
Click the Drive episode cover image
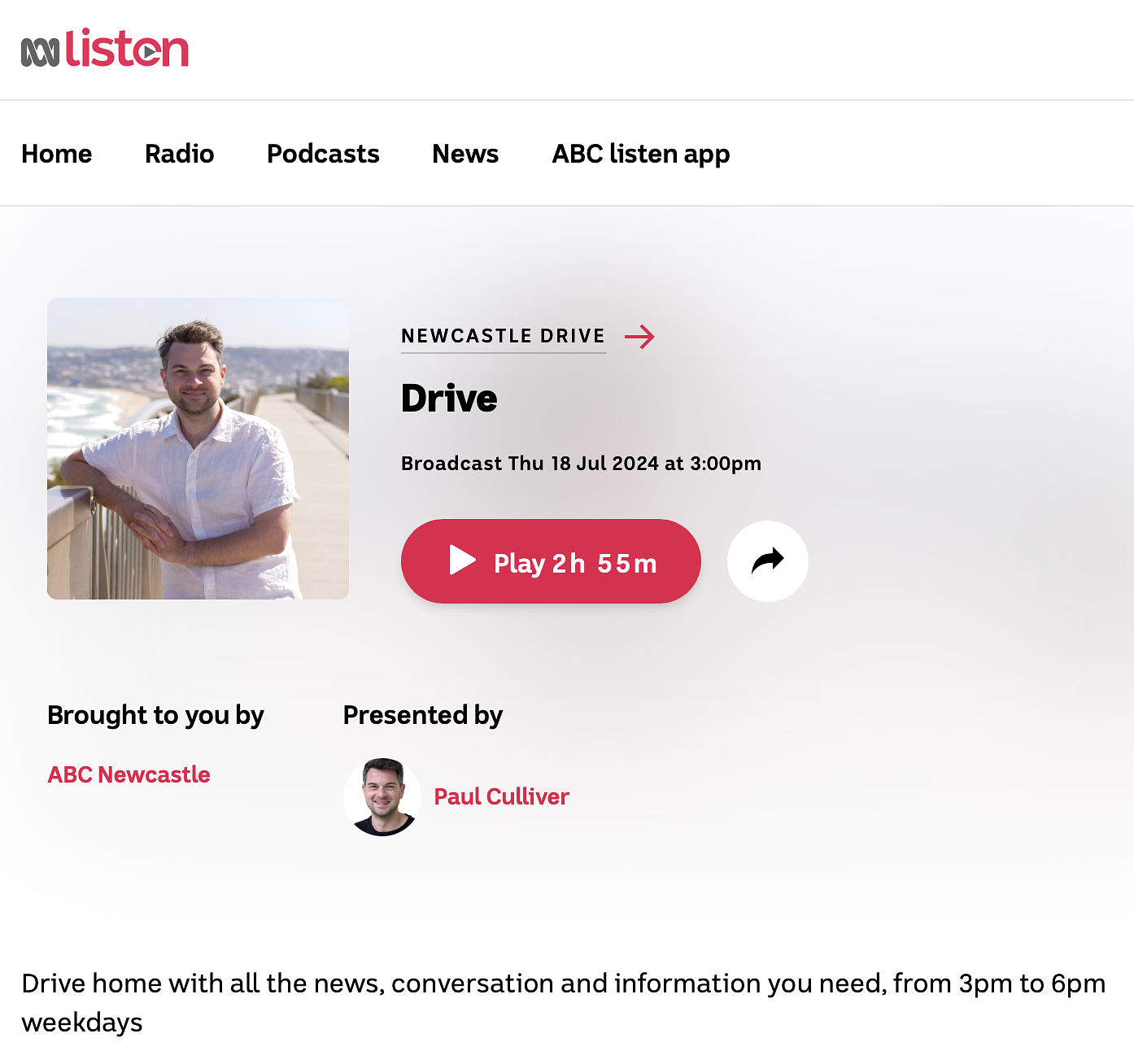point(198,448)
